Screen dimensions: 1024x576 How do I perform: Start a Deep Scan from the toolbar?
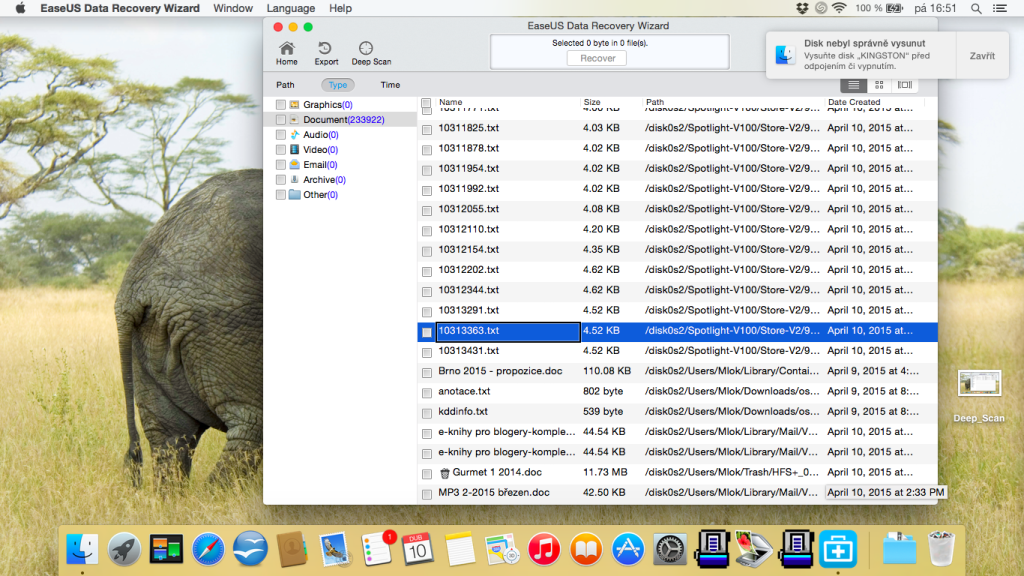370,52
